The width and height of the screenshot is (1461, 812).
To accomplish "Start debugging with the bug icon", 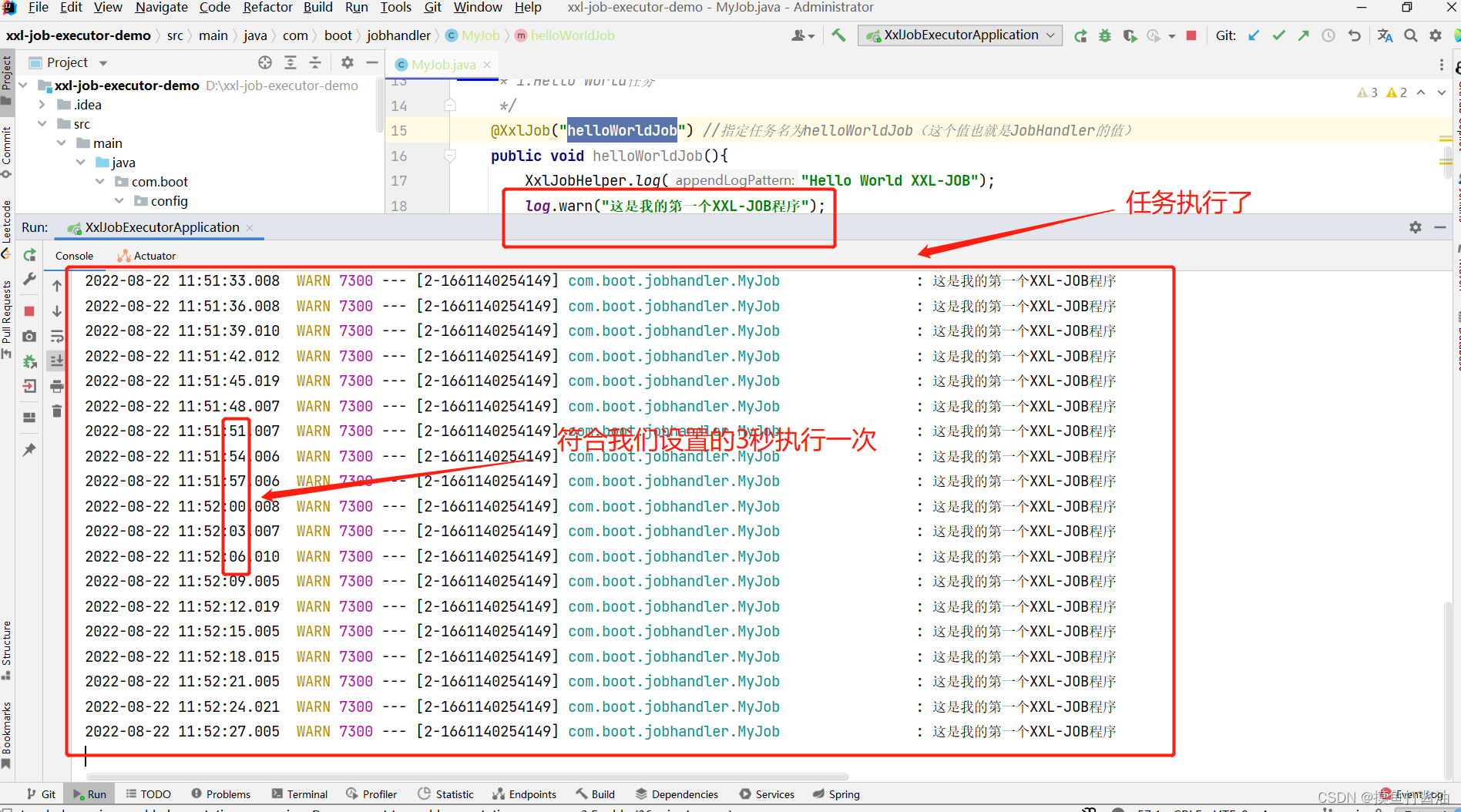I will [x=1105, y=35].
